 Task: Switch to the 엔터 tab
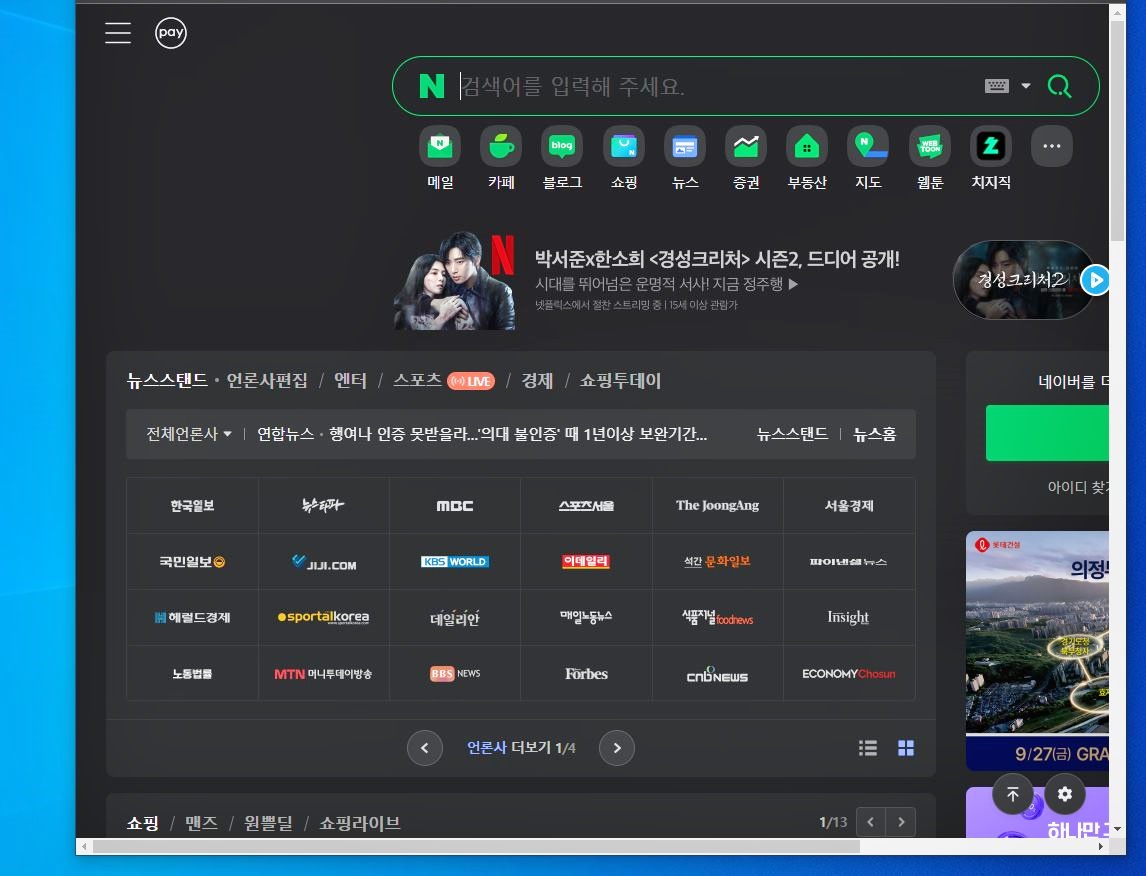[x=350, y=381]
